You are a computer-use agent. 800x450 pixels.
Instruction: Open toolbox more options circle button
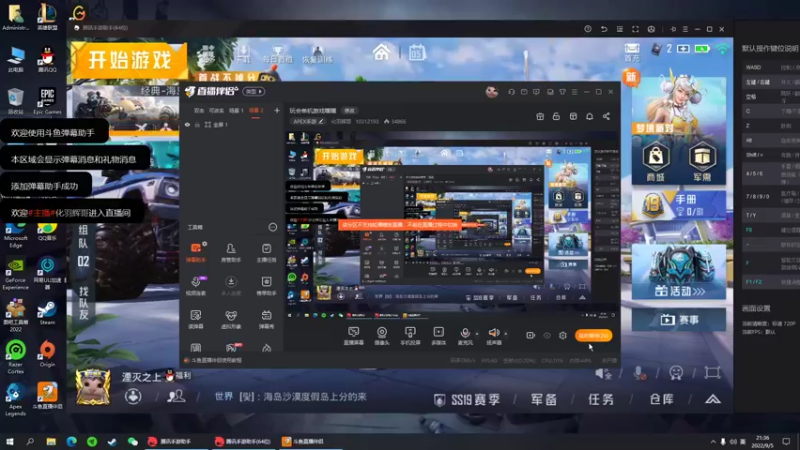pos(272,227)
